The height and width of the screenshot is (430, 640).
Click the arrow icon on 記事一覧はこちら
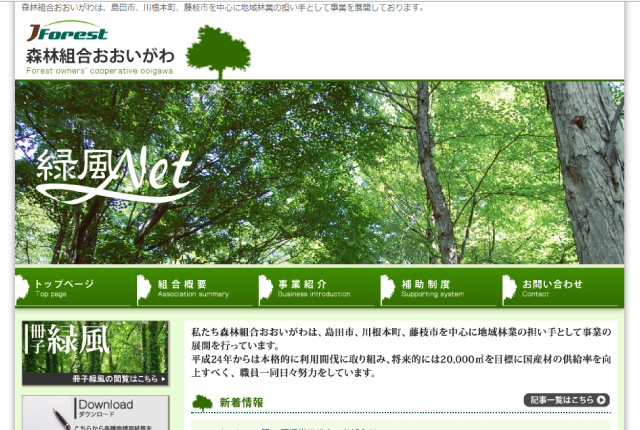tap(601, 400)
